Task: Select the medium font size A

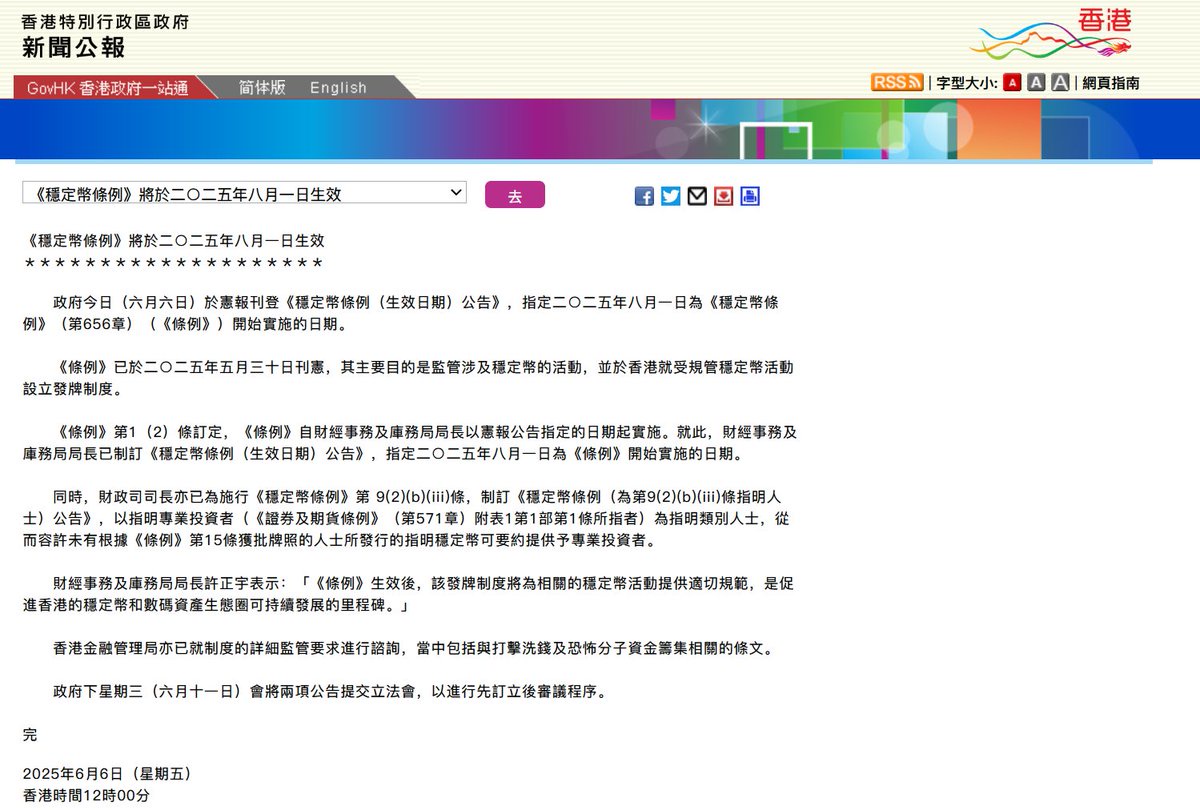Action: [1036, 83]
